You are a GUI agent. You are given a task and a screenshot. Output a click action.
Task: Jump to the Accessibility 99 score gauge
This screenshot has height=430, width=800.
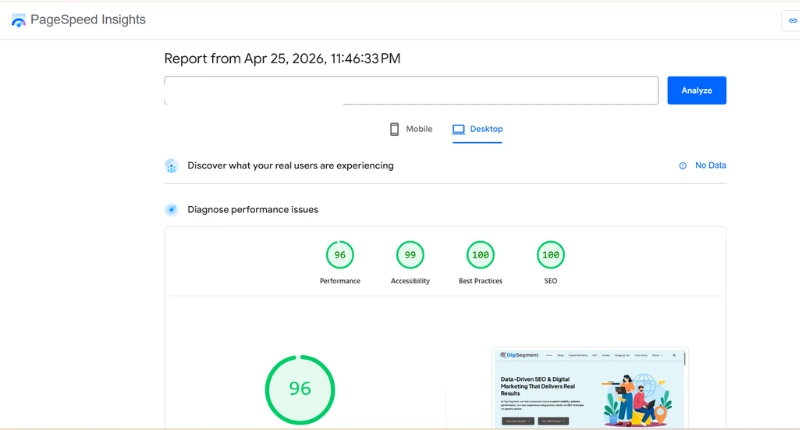click(410, 255)
